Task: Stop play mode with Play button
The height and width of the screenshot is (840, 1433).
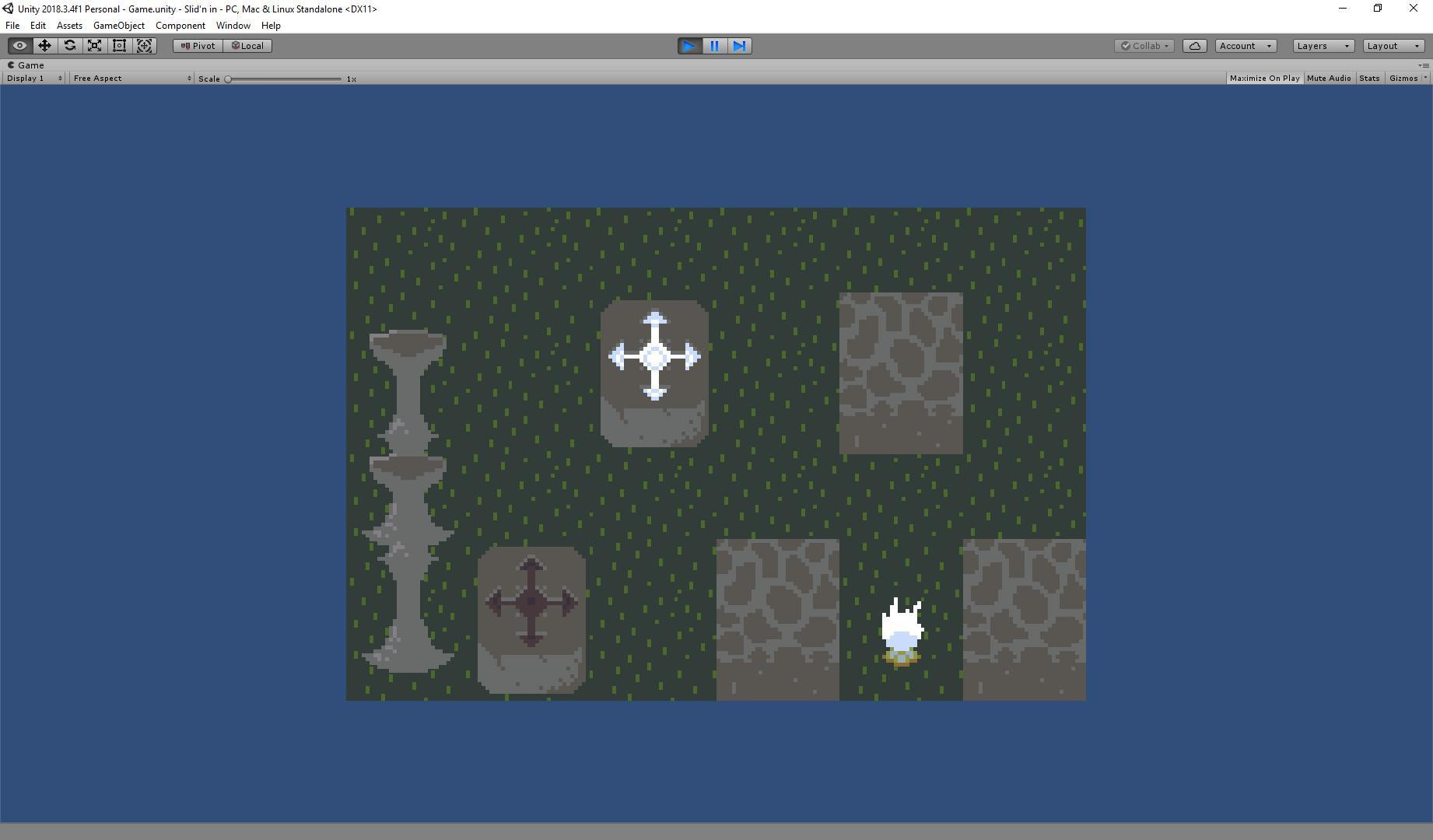Action: [x=689, y=46]
